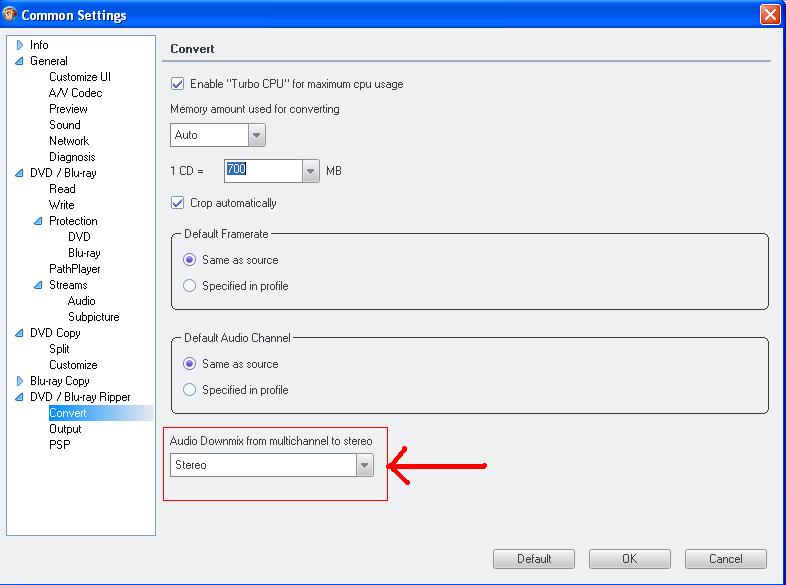Open the Sound settings page
Viewport: 786px width, 585px height.
[65, 125]
